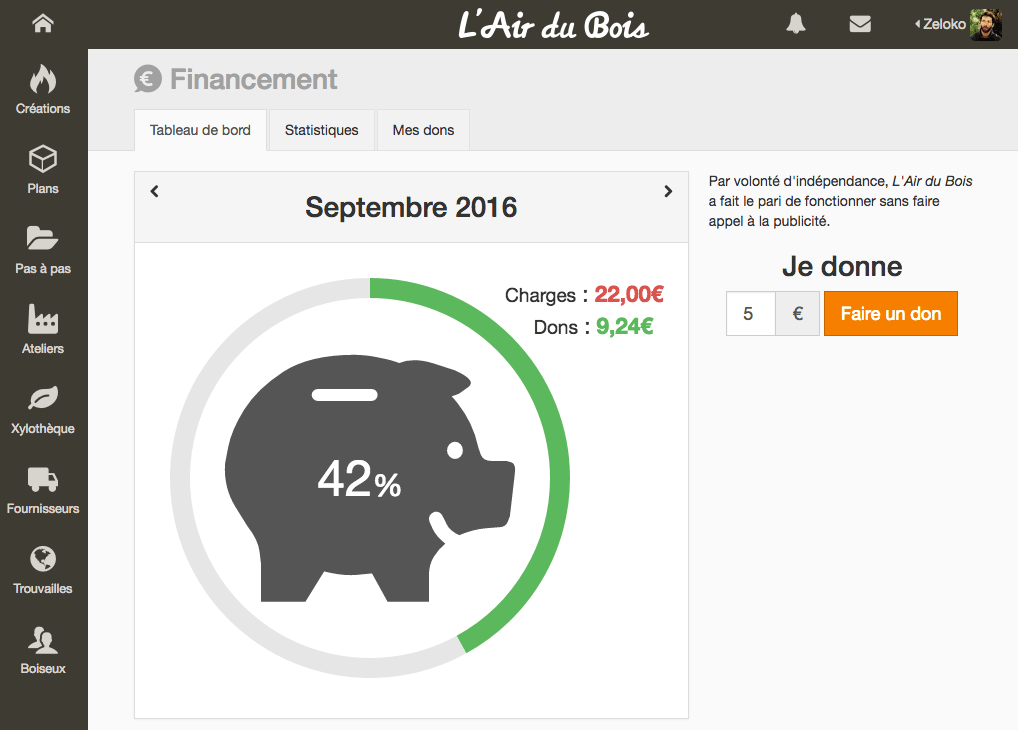This screenshot has height=730, width=1018.
Task: Open Fournisseurs truck icon
Action: 43,479
